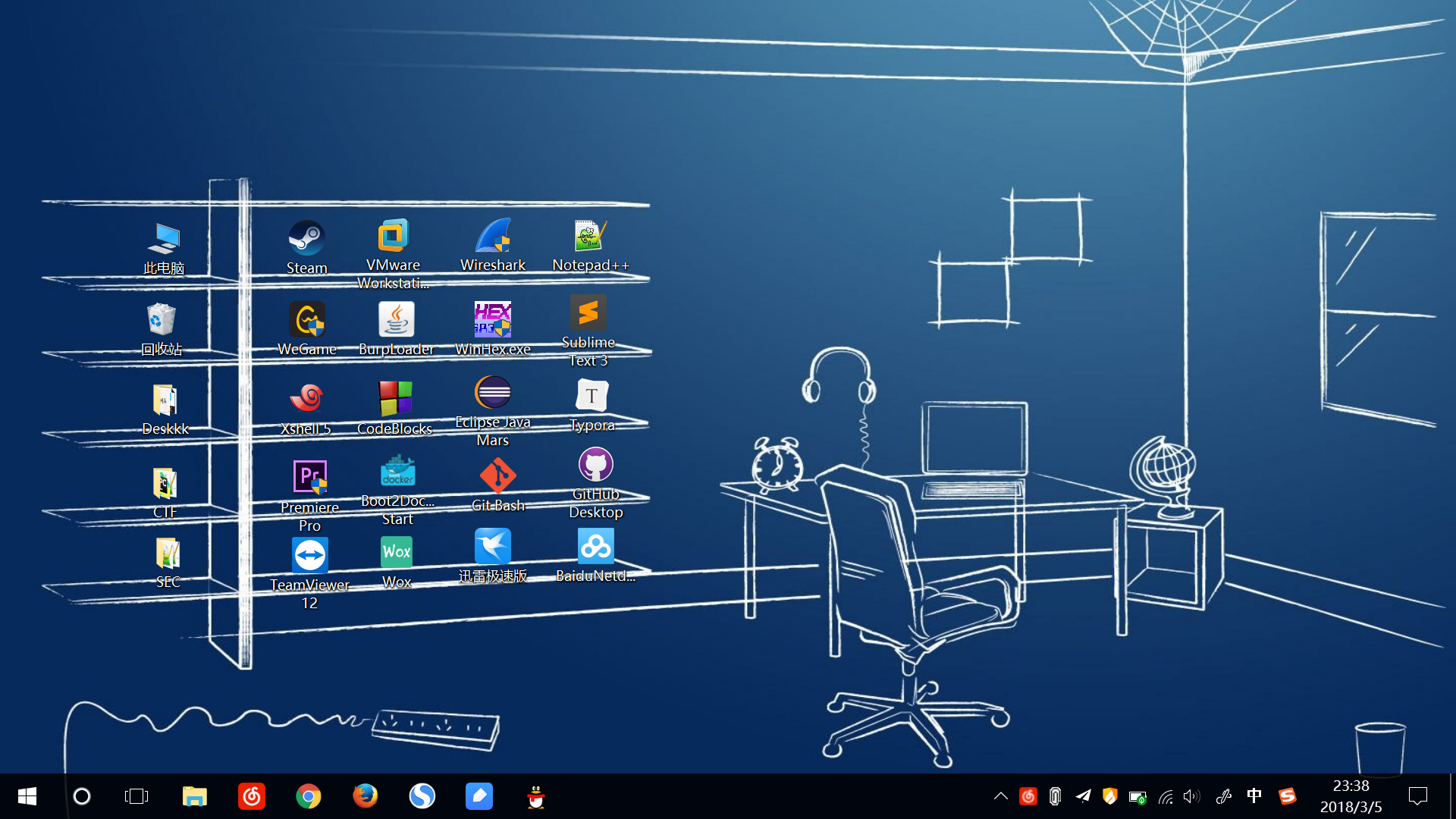Launch VMware Workstation shortcut
This screenshot has height=819, width=1456.
393,254
